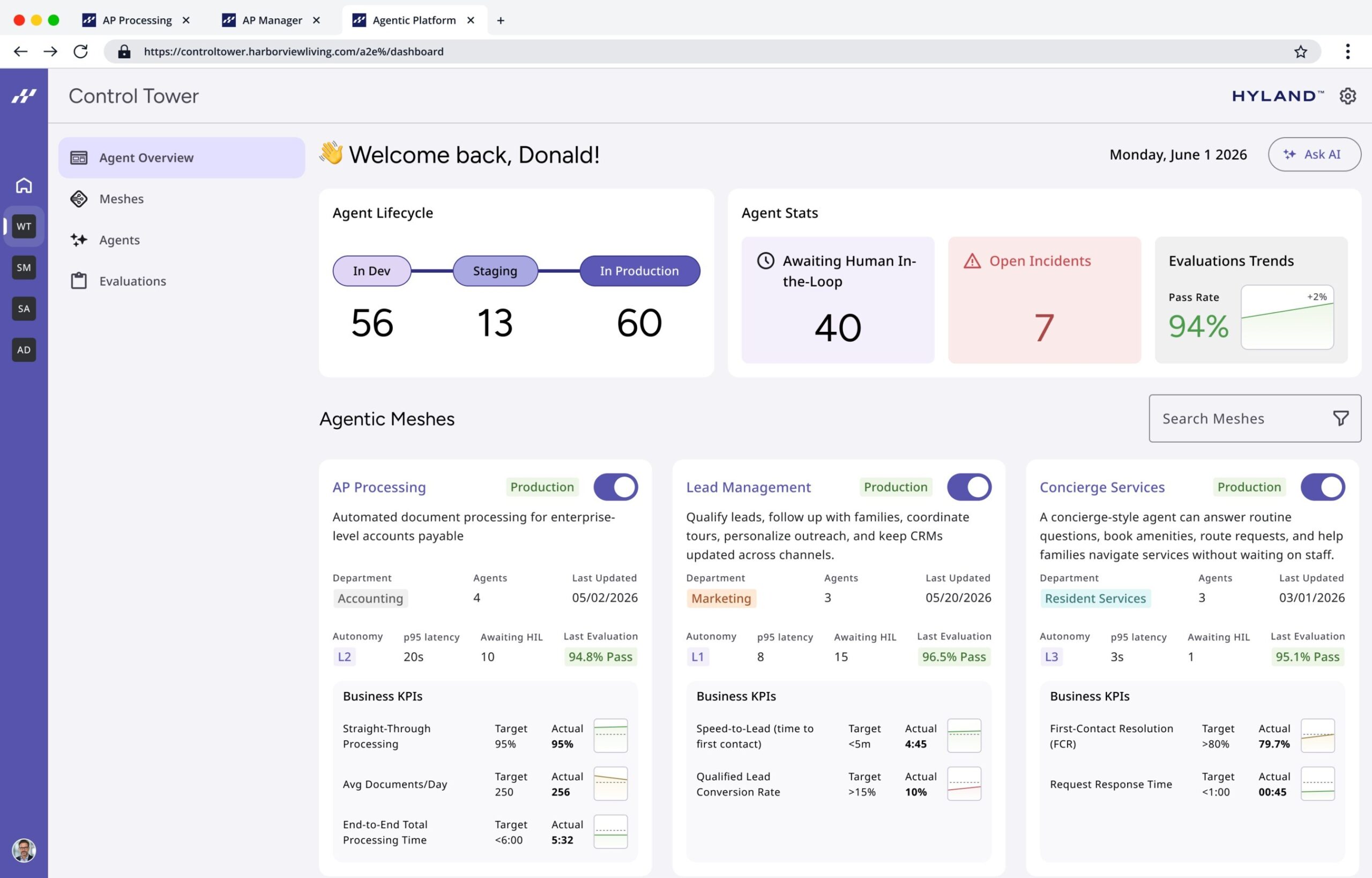1372x878 pixels.
Task: Switch to the AD workspace badge
Action: [24, 349]
